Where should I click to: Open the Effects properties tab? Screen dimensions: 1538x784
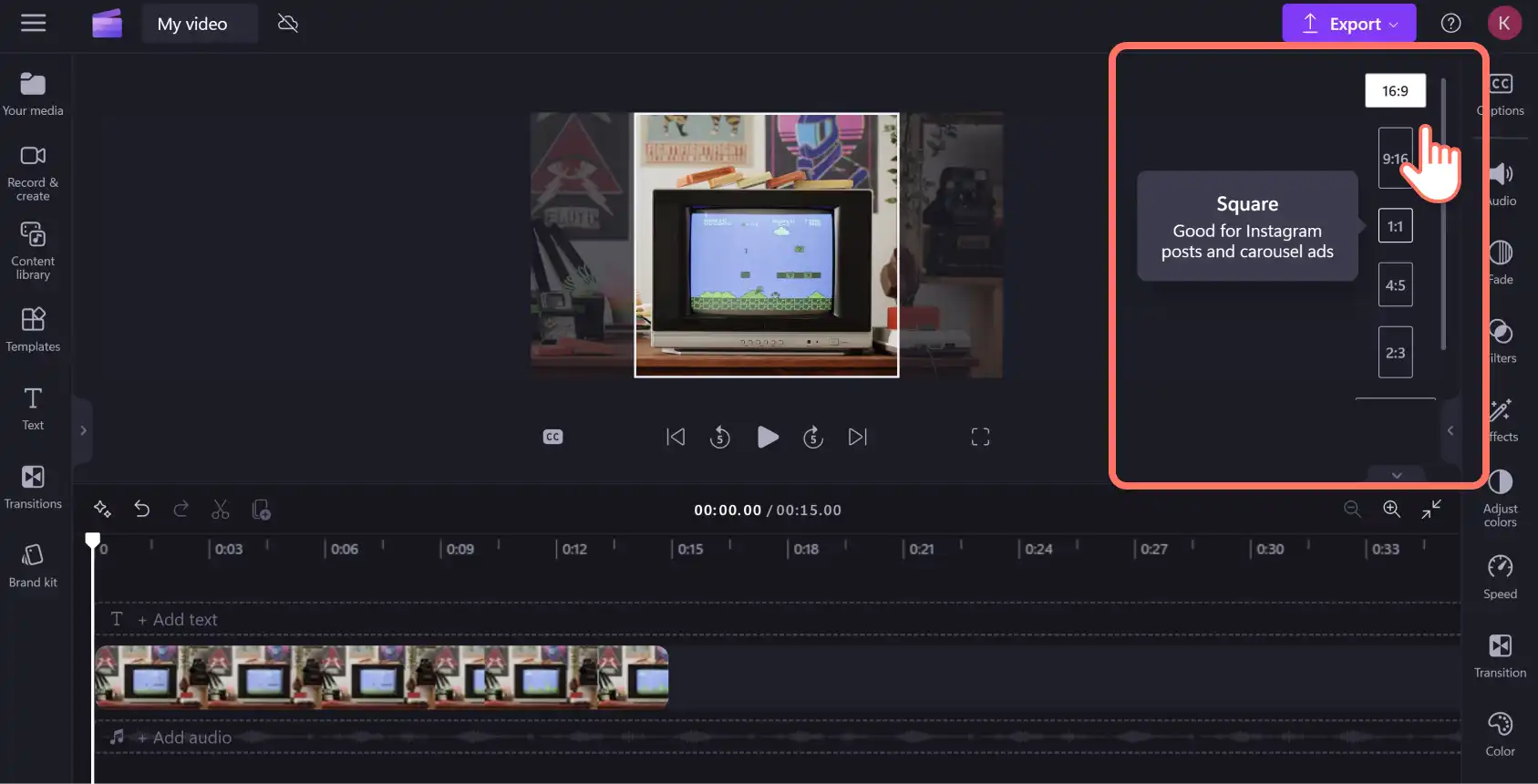(1501, 420)
